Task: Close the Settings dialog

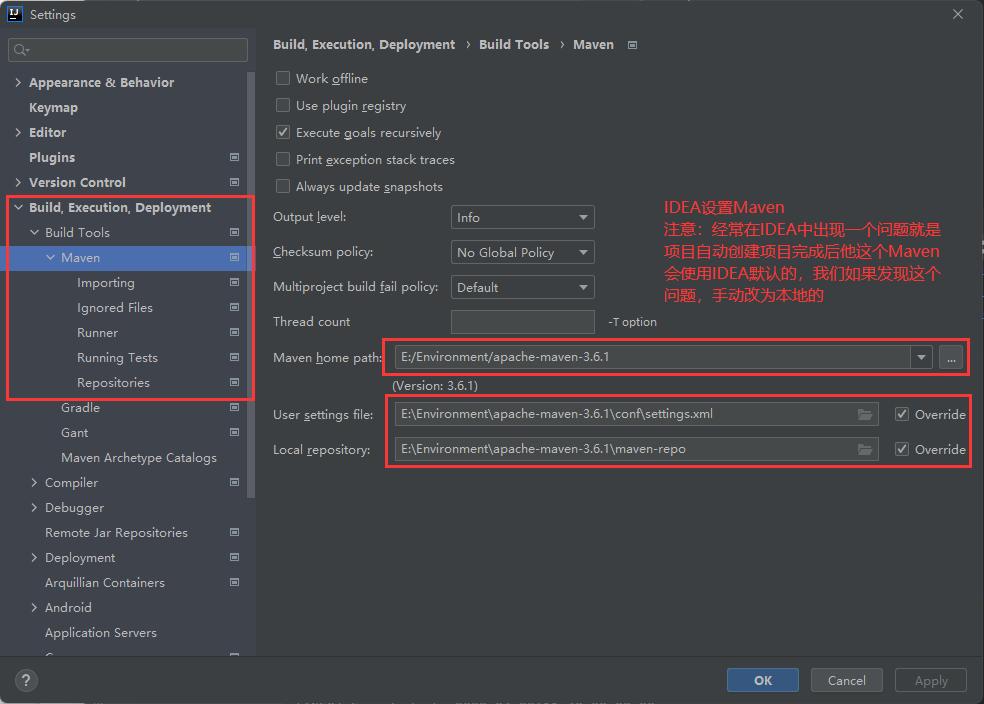Action: 958,14
